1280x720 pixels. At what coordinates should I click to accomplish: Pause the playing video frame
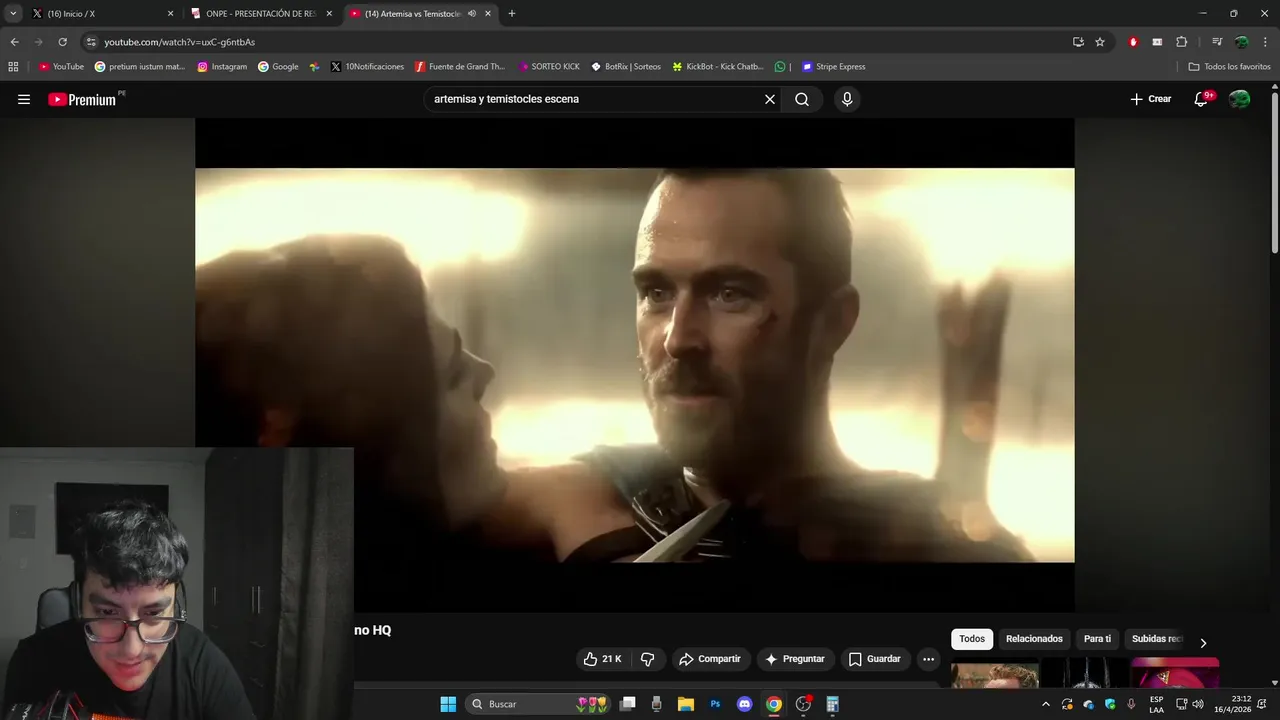click(x=634, y=365)
